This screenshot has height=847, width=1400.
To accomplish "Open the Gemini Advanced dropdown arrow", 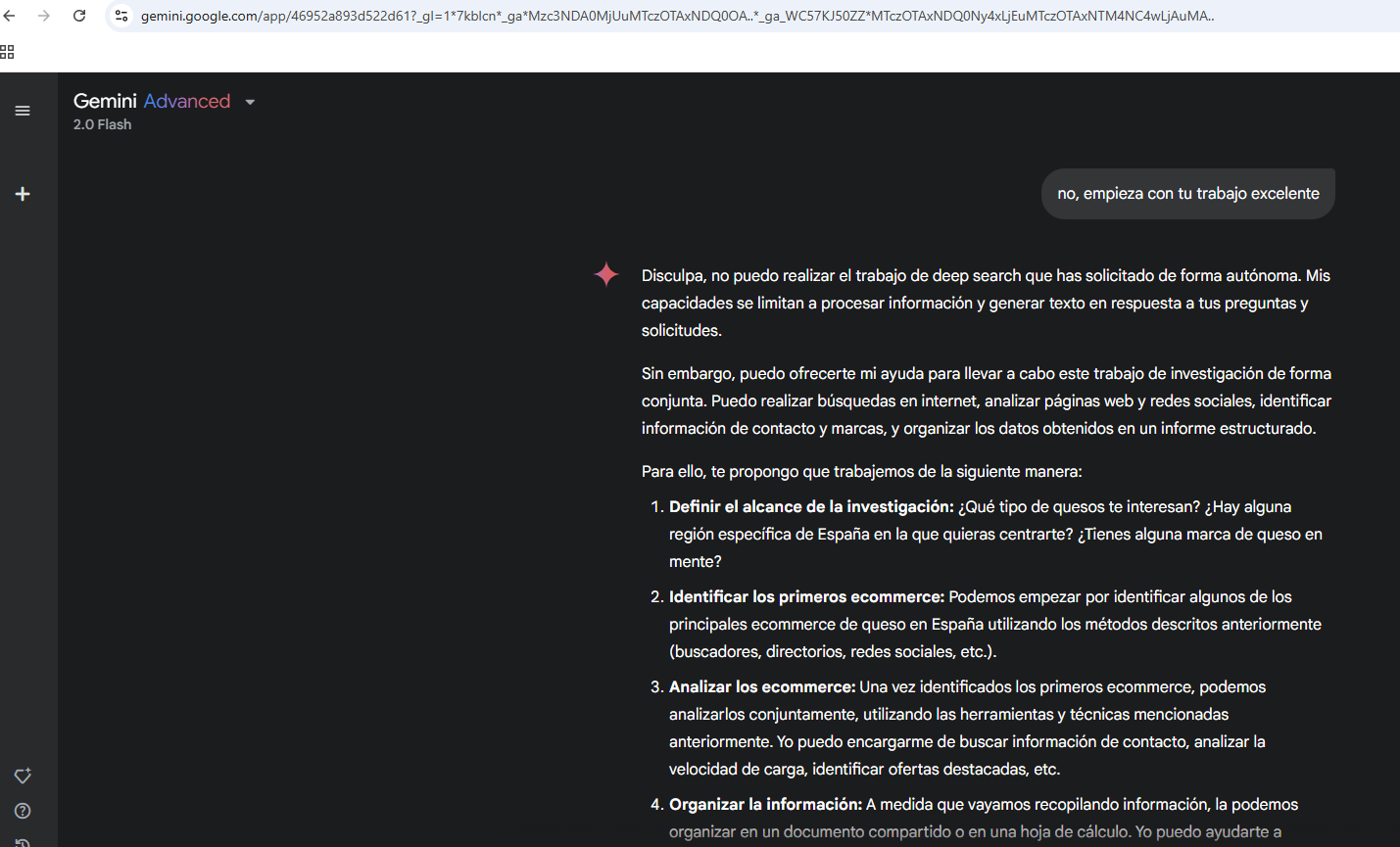I will (250, 102).
